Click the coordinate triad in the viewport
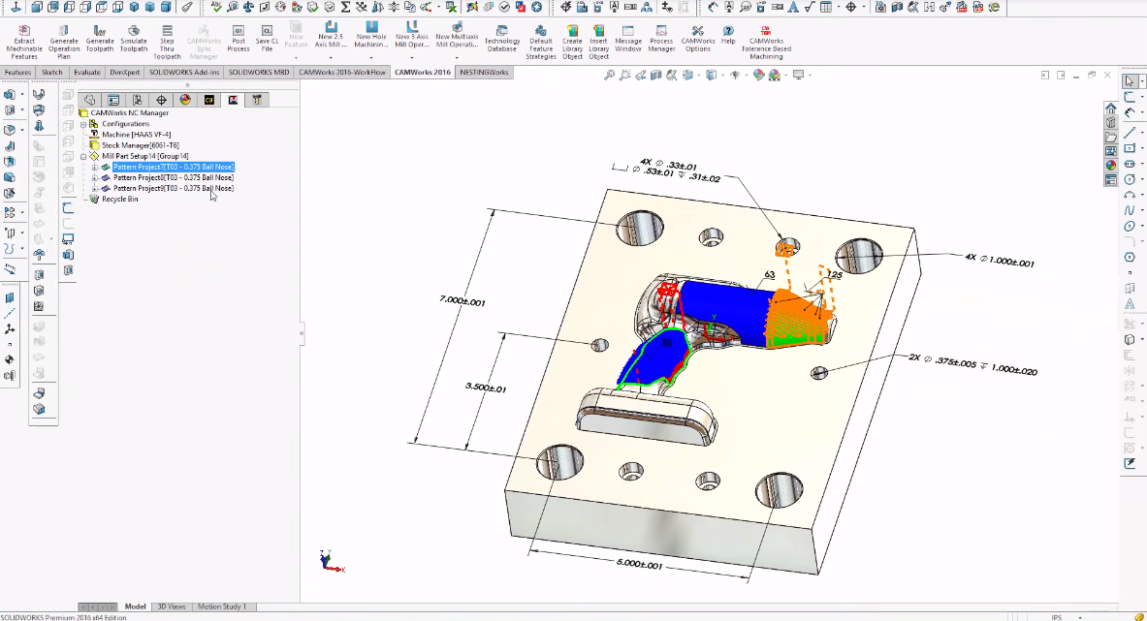 click(x=331, y=561)
